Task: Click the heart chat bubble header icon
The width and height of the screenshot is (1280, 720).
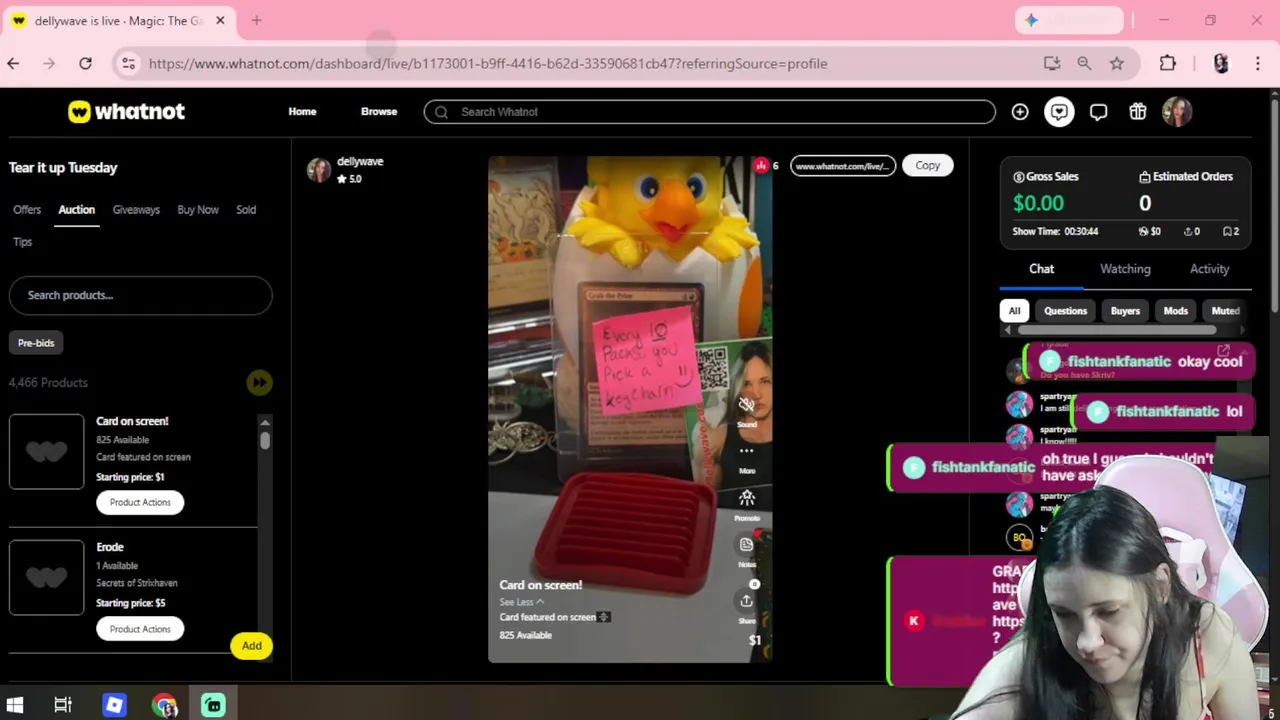Action: click(x=1059, y=112)
